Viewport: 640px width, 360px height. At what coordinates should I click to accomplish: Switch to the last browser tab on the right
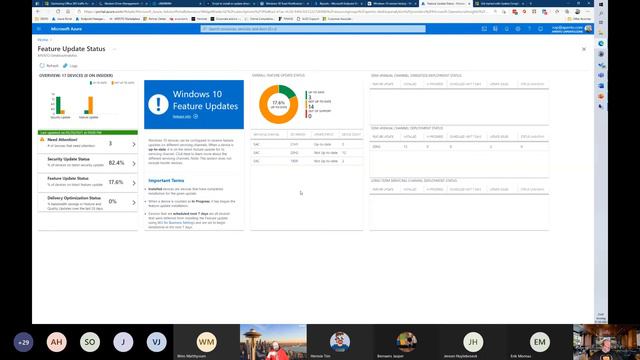pos(499,3)
